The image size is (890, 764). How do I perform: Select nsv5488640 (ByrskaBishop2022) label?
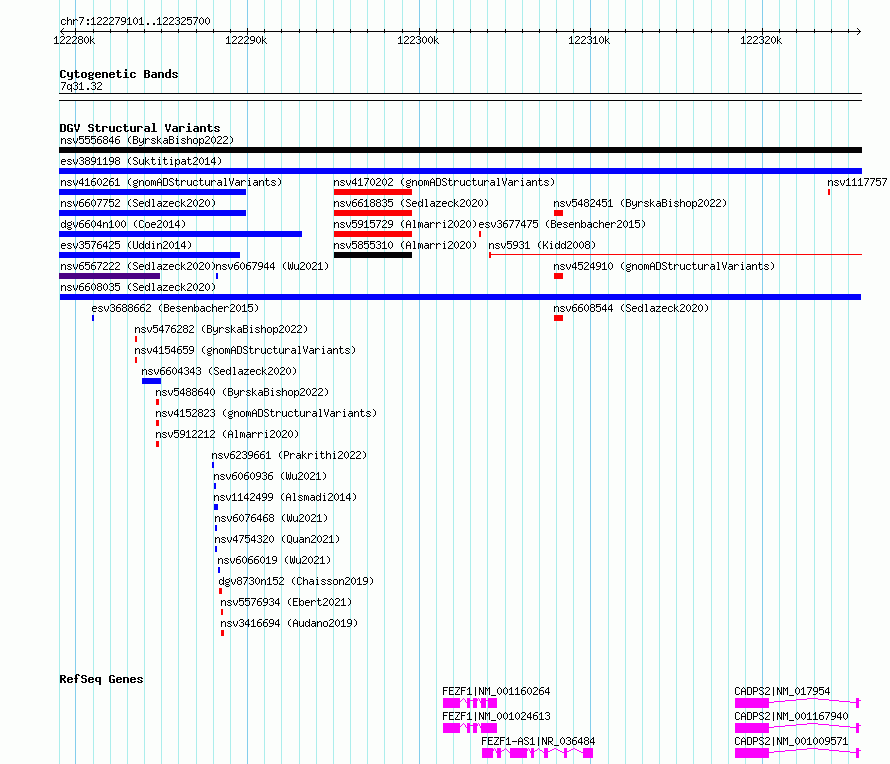coord(242,392)
